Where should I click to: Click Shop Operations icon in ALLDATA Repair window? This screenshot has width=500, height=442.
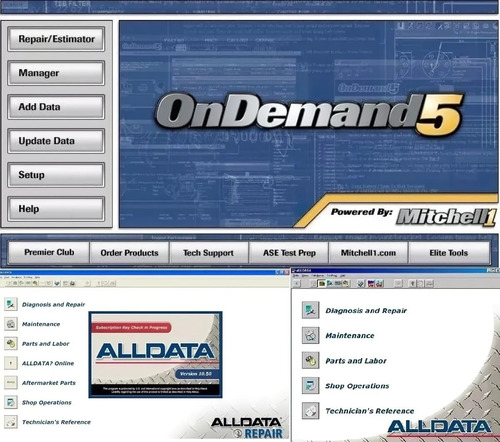coord(11,402)
